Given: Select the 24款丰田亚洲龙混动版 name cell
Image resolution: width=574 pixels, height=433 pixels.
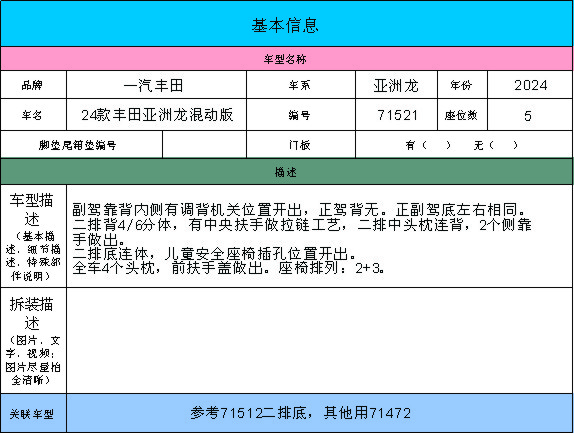Looking at the screenshot, I should coord(156,115).
